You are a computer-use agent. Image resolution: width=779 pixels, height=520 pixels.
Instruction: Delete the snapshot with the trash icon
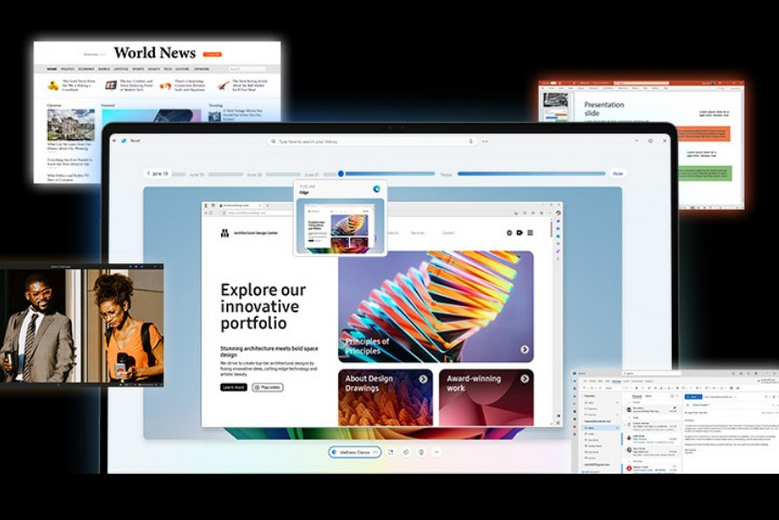tap(421, 452)
